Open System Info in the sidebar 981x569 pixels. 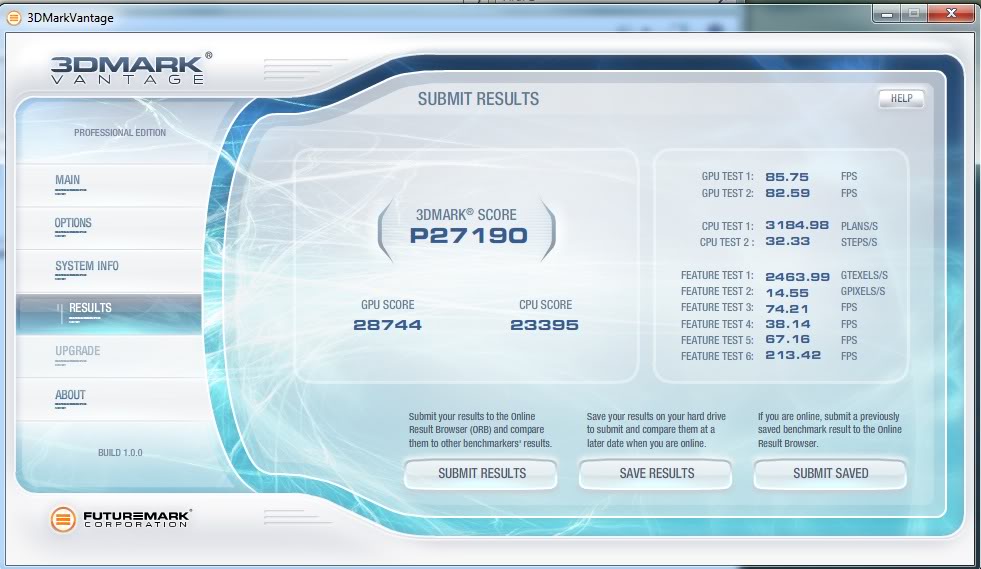pyautogui.click(x=87, y=267)
